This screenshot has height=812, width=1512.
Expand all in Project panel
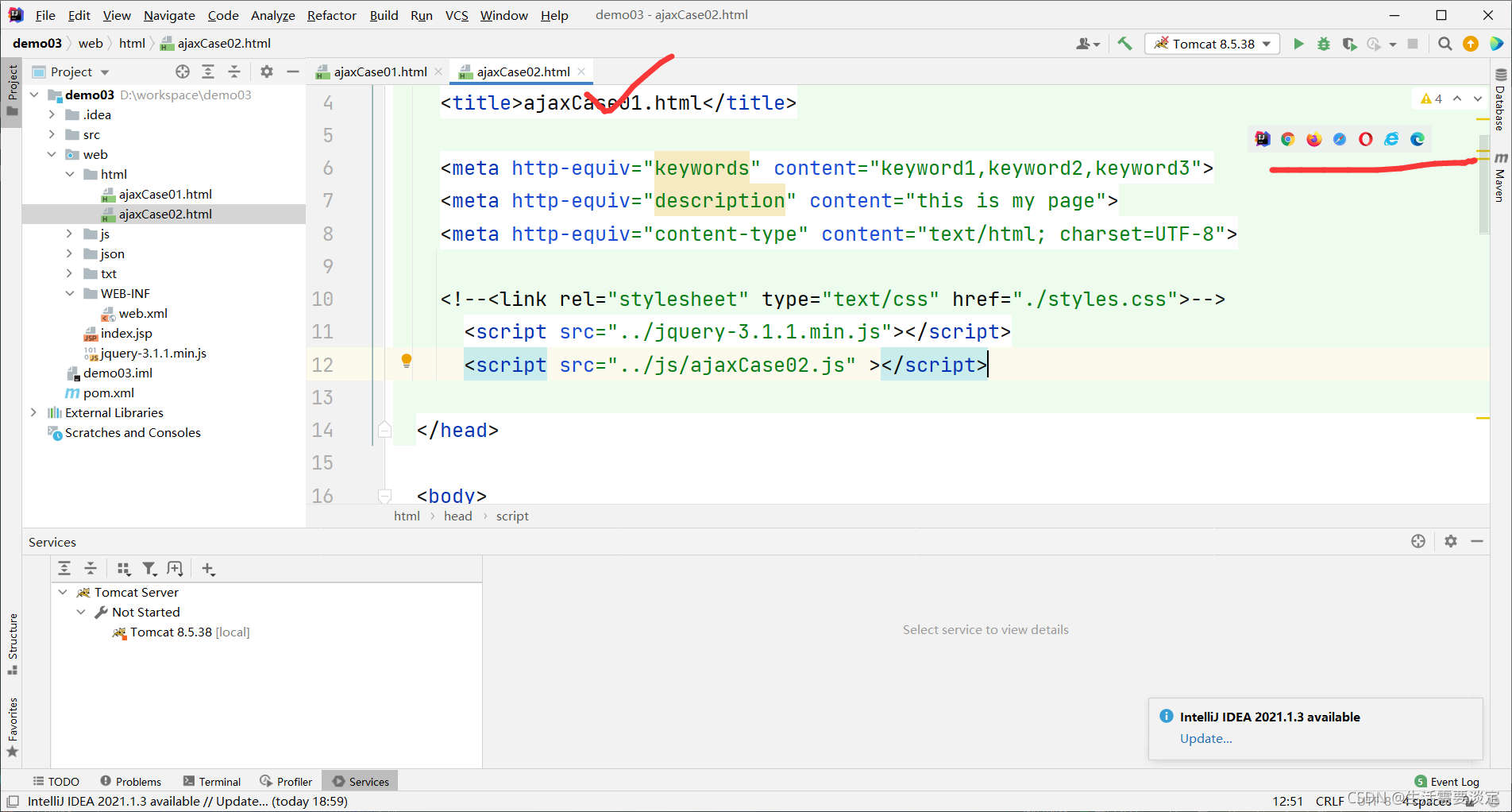point(208,72)
